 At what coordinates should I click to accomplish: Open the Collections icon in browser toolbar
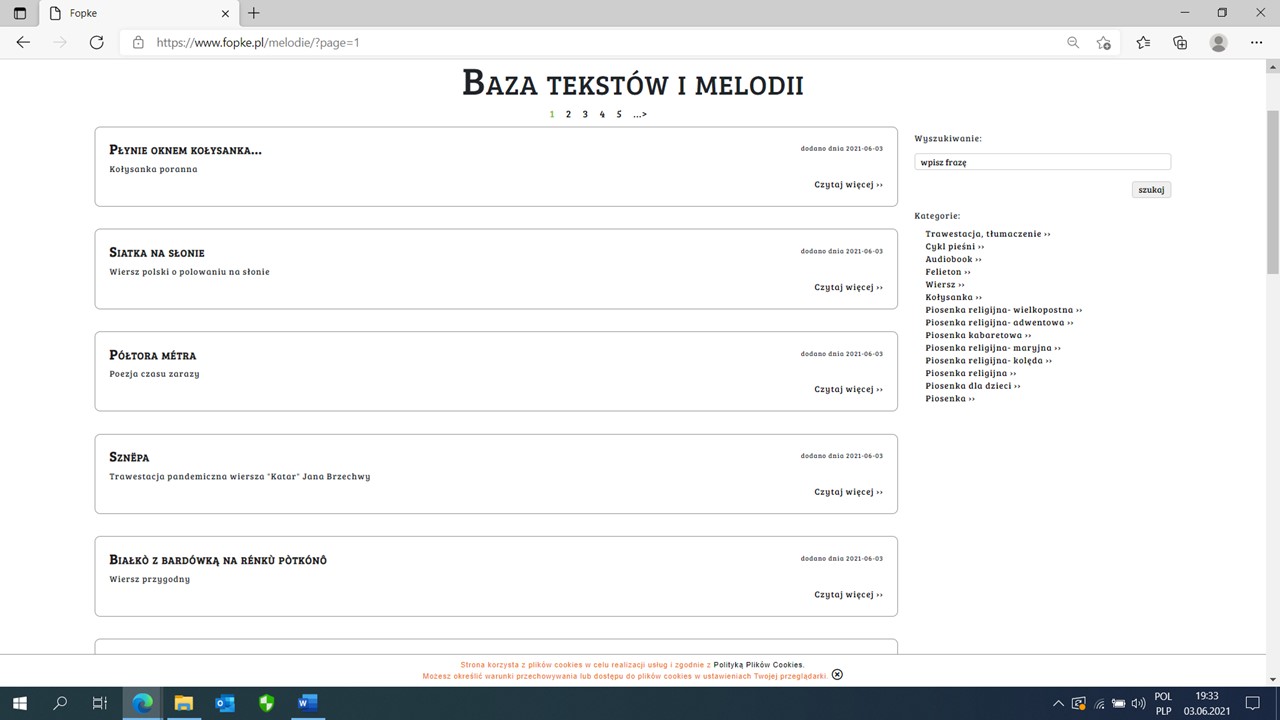coord(1180,43)
